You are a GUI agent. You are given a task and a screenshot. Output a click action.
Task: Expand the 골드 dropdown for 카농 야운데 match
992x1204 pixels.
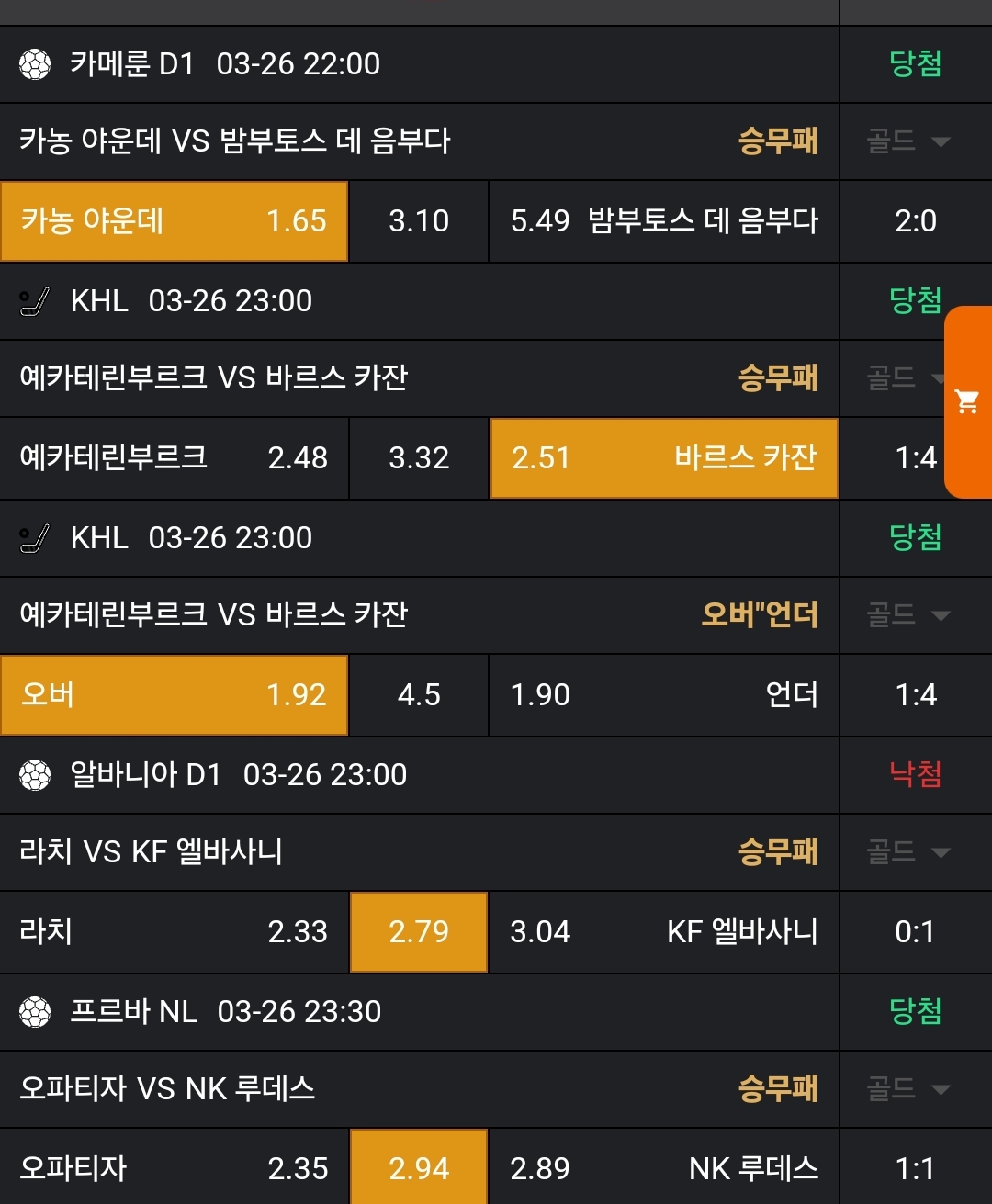click(908, 141)
